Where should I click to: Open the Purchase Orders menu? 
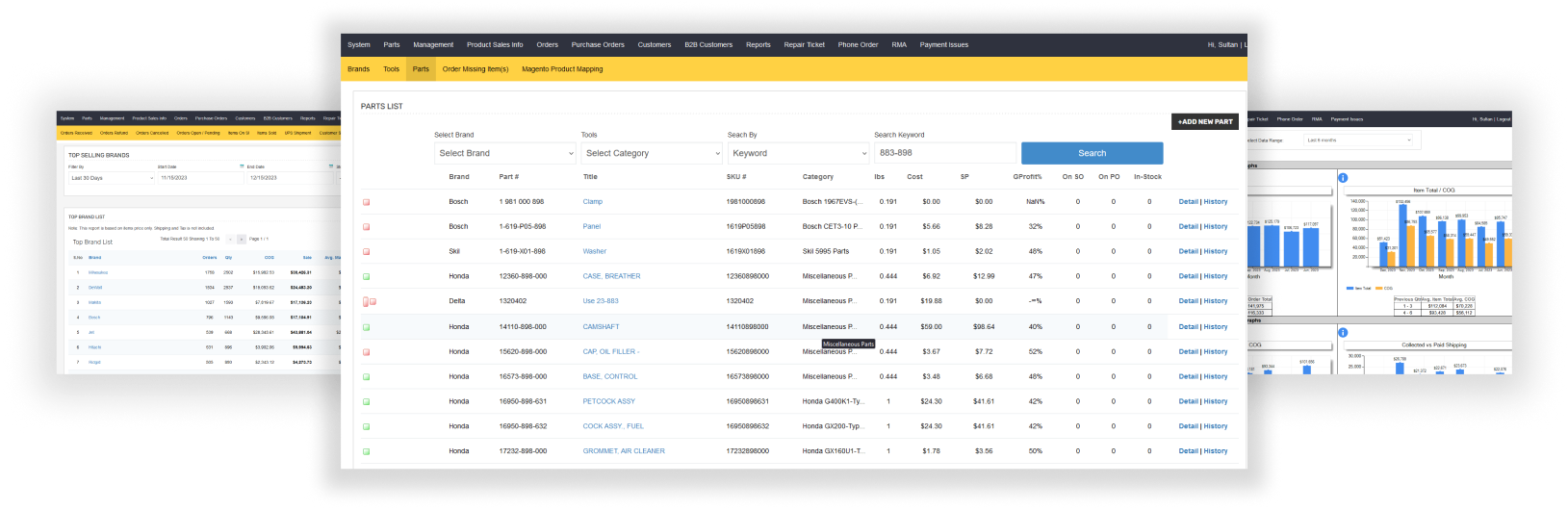click(x=598, y=44)
